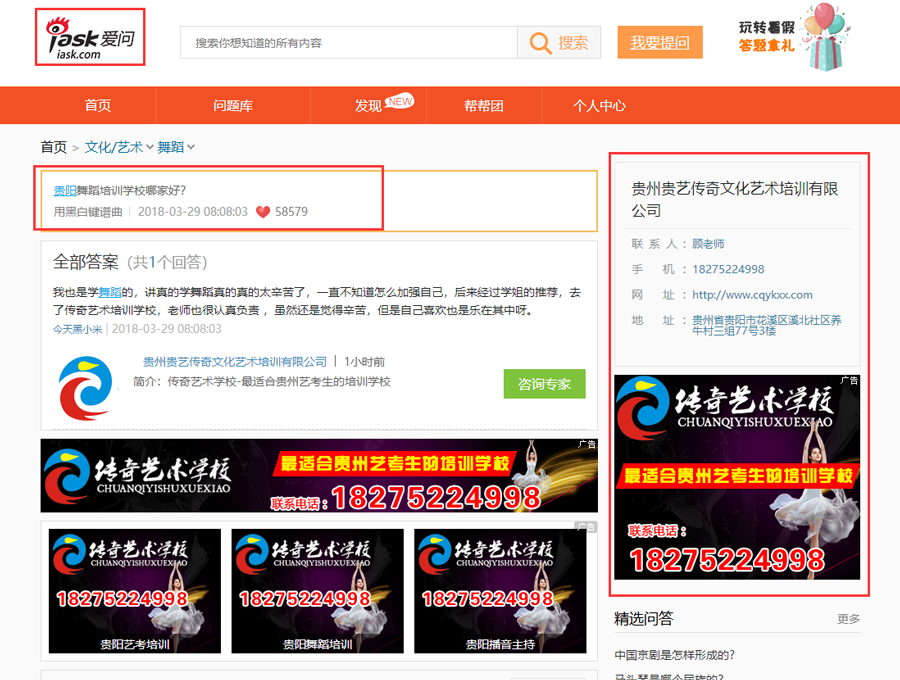Screen dimensions: 900x680
Task: Click the 舞蹈 link in the answer text
Action: 110,292
